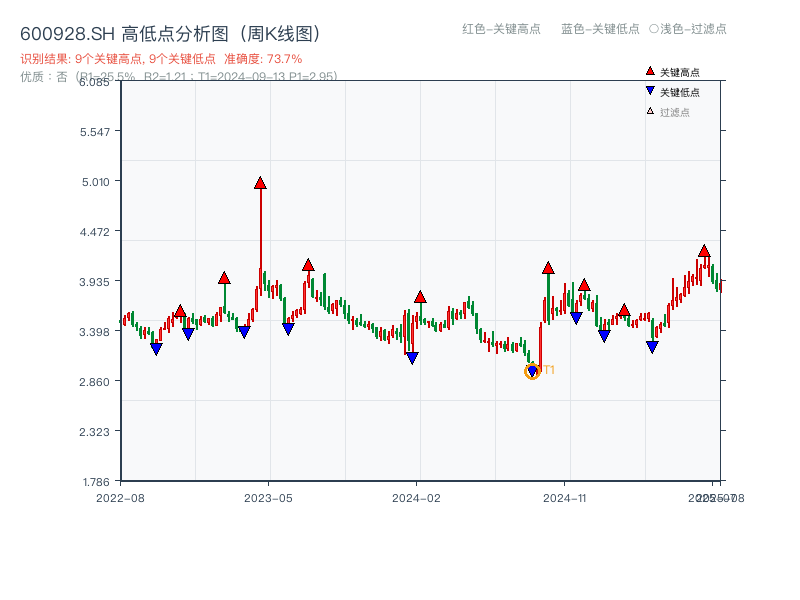Select the blue low marker just left of 2024-02

[x=413, y=358]
